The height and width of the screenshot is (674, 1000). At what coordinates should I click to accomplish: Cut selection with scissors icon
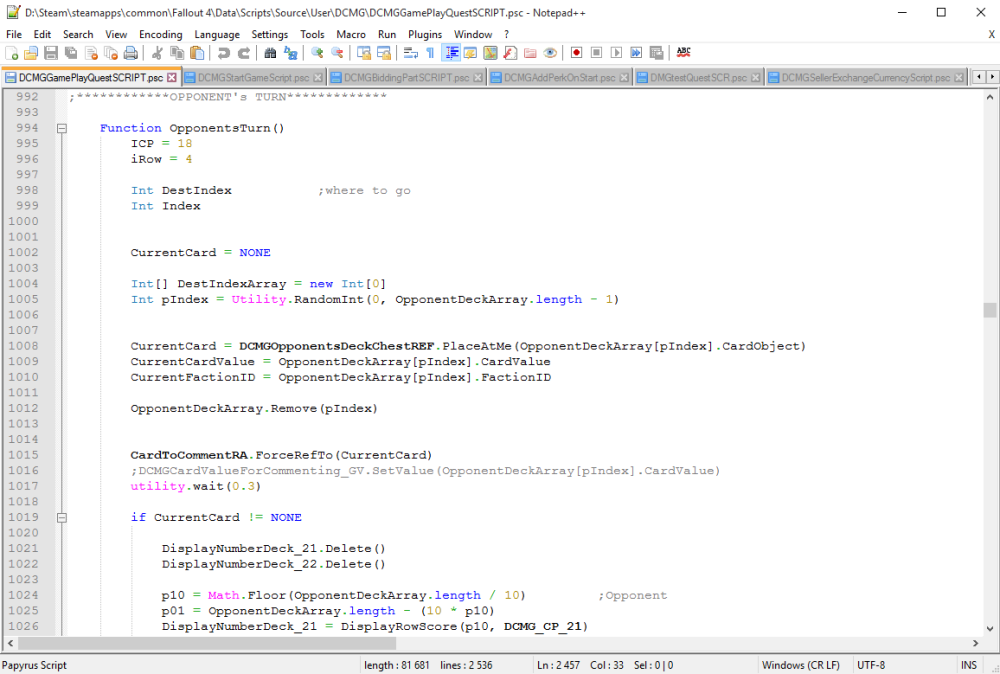(157, 53)
